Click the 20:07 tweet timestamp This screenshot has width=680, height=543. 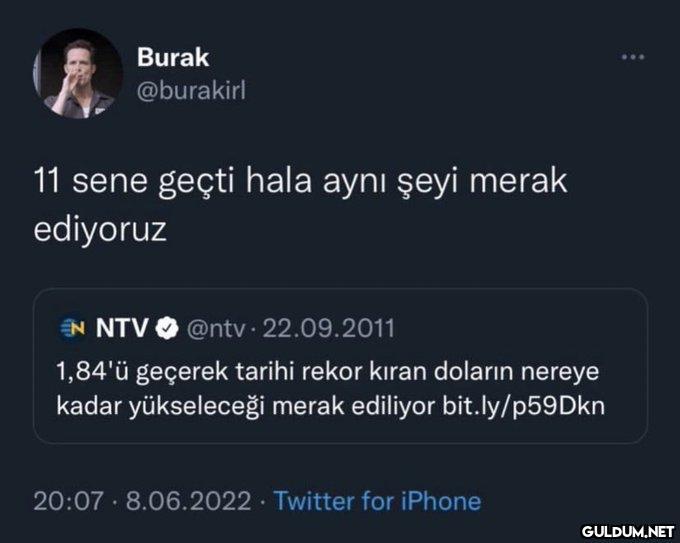pos(69,501)
